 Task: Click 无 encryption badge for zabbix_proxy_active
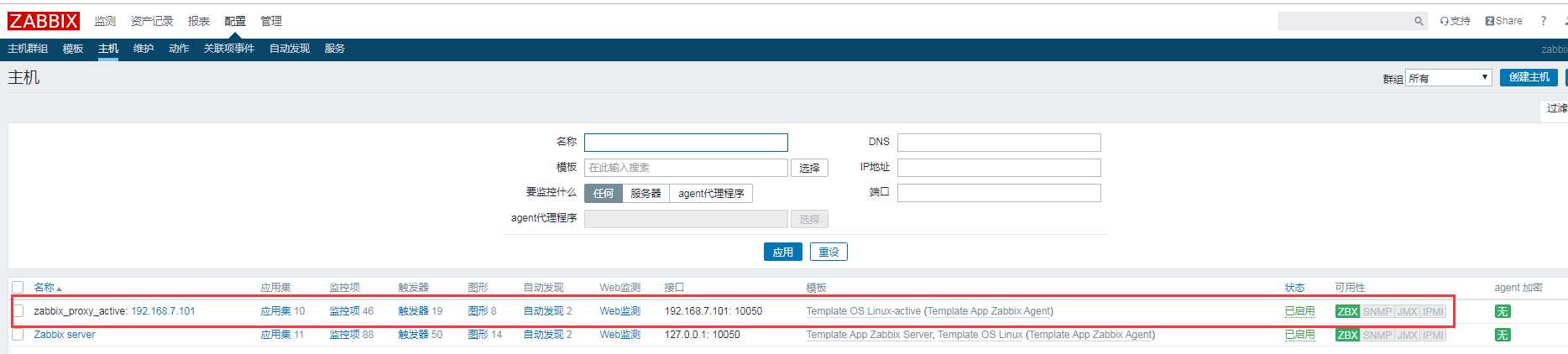coord(1503,311)
